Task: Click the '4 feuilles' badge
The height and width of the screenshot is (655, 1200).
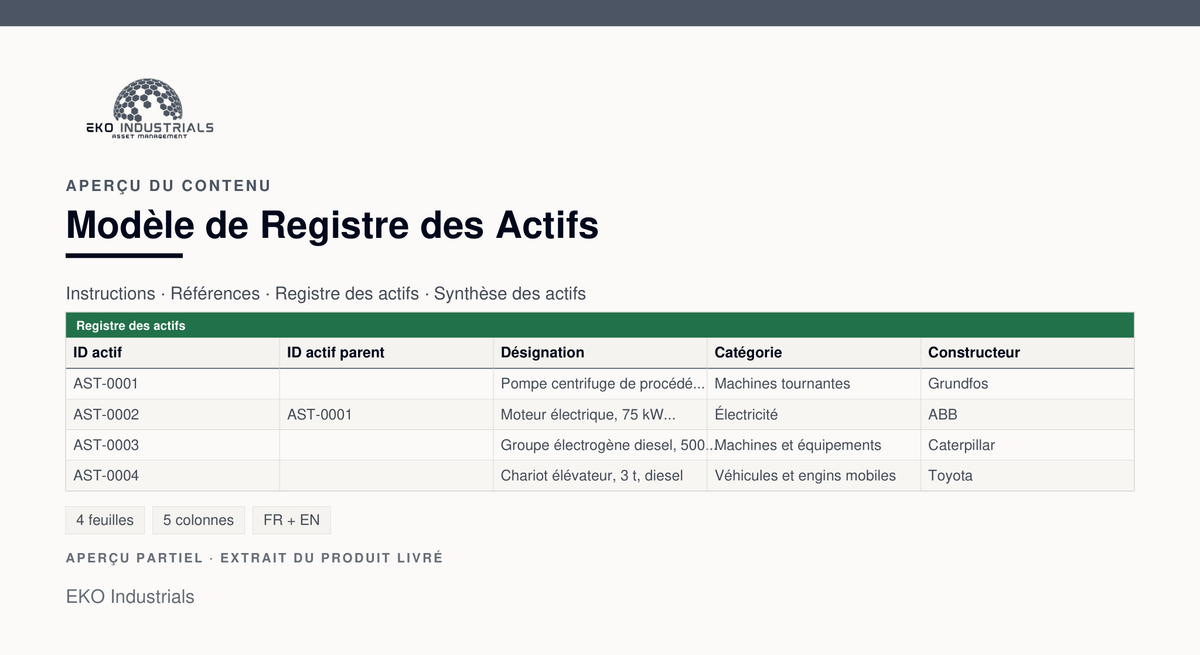Action: 105,520
